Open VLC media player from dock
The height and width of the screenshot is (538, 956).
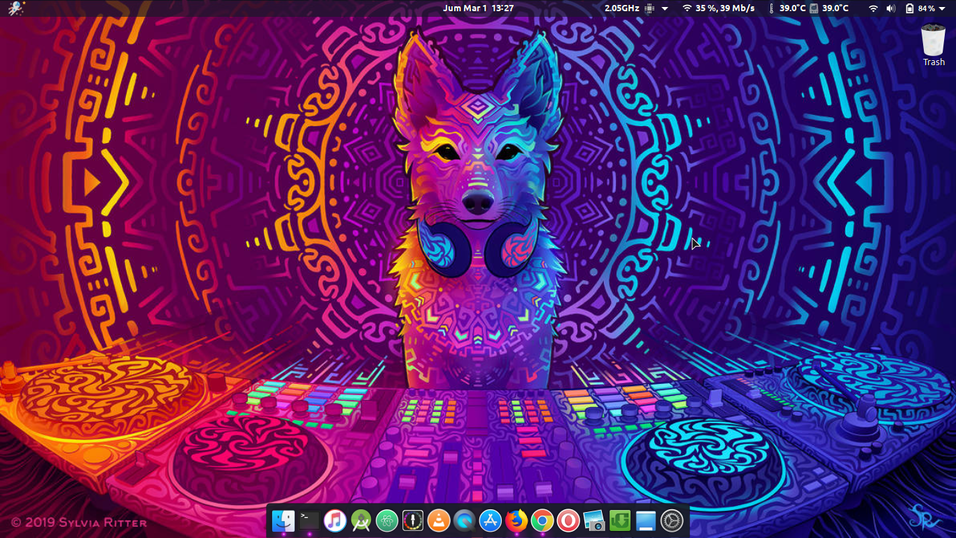(438, 521)
